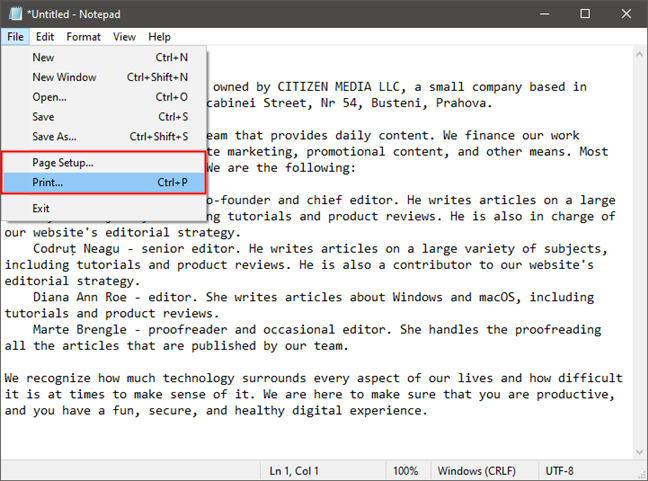Click the scrollbar down arrow
648x481 pixels.
639,452
